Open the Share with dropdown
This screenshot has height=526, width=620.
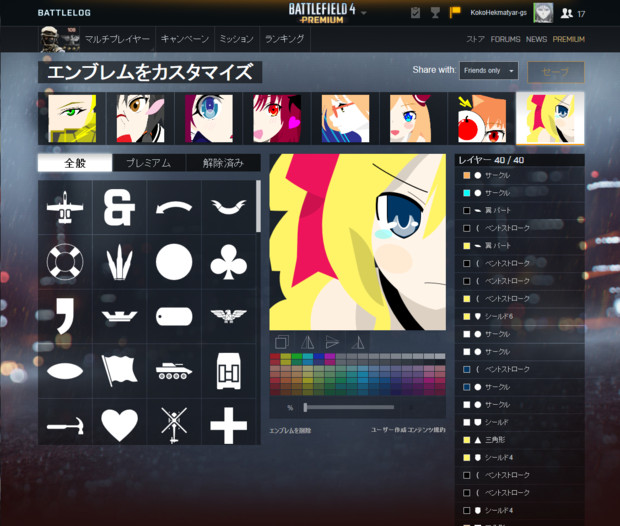click(x=489, y=71)
